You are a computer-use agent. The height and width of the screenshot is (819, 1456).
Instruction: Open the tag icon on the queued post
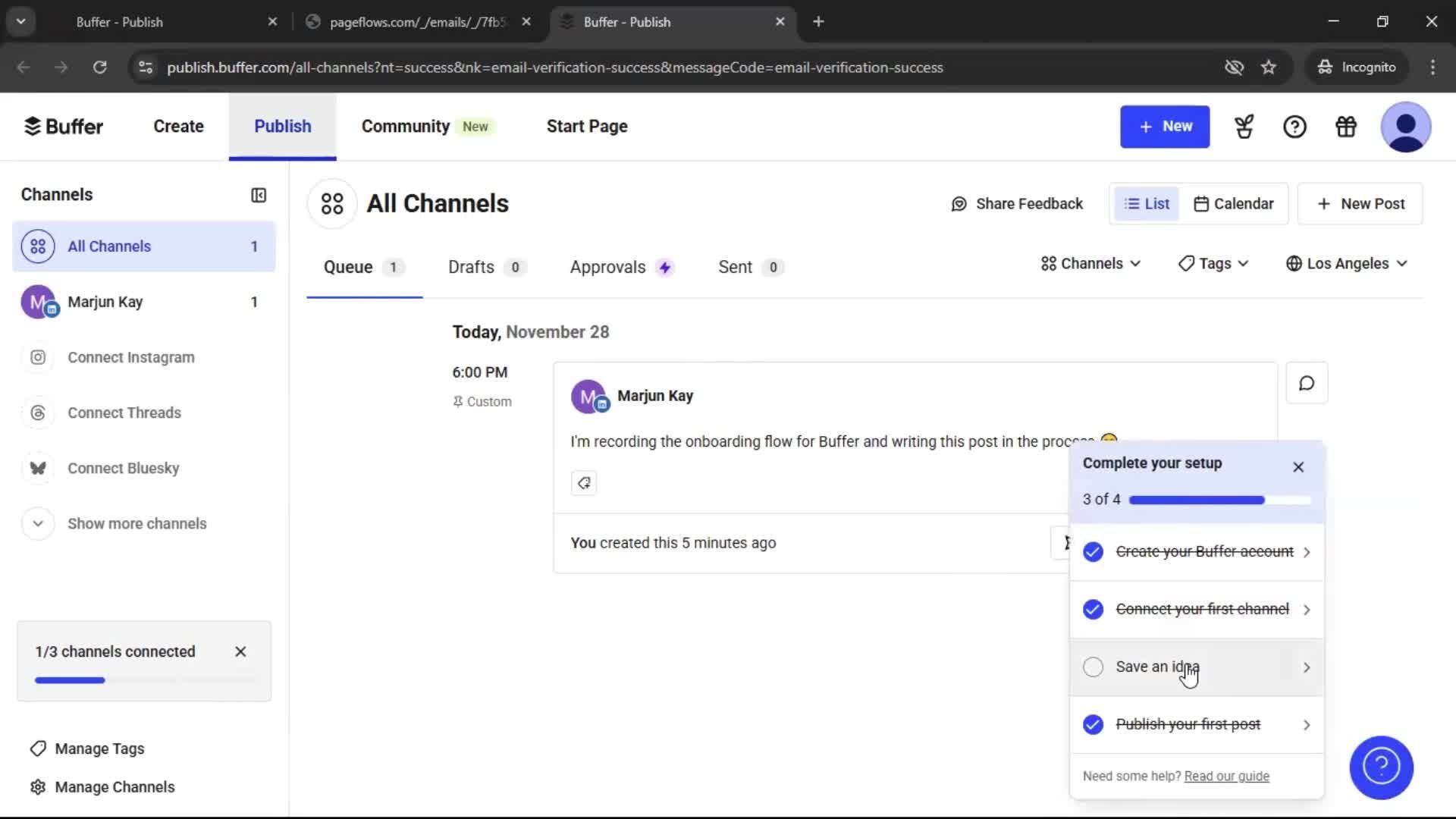click(583, 483)
